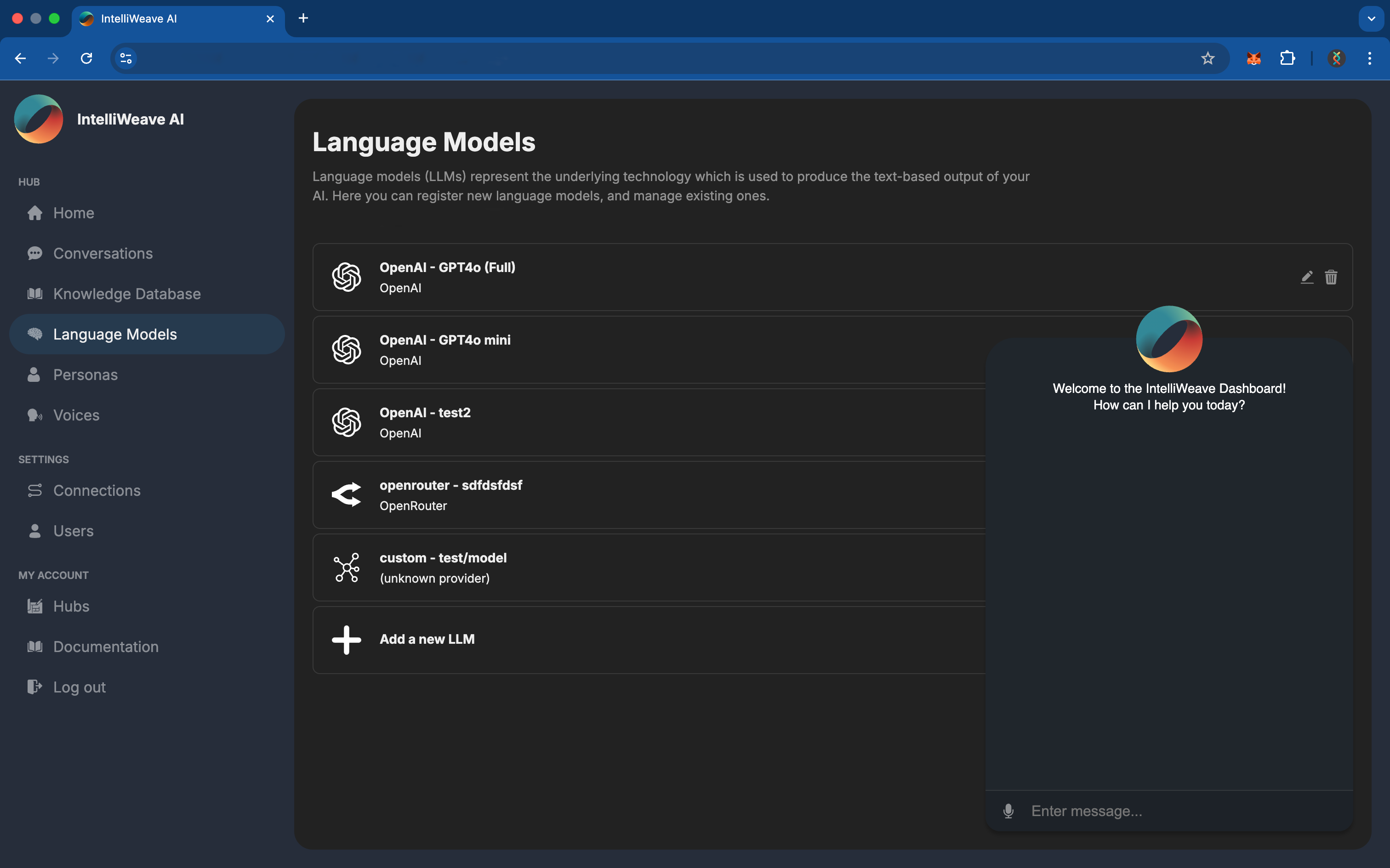Open a new browser tab

tap(303, 18)
